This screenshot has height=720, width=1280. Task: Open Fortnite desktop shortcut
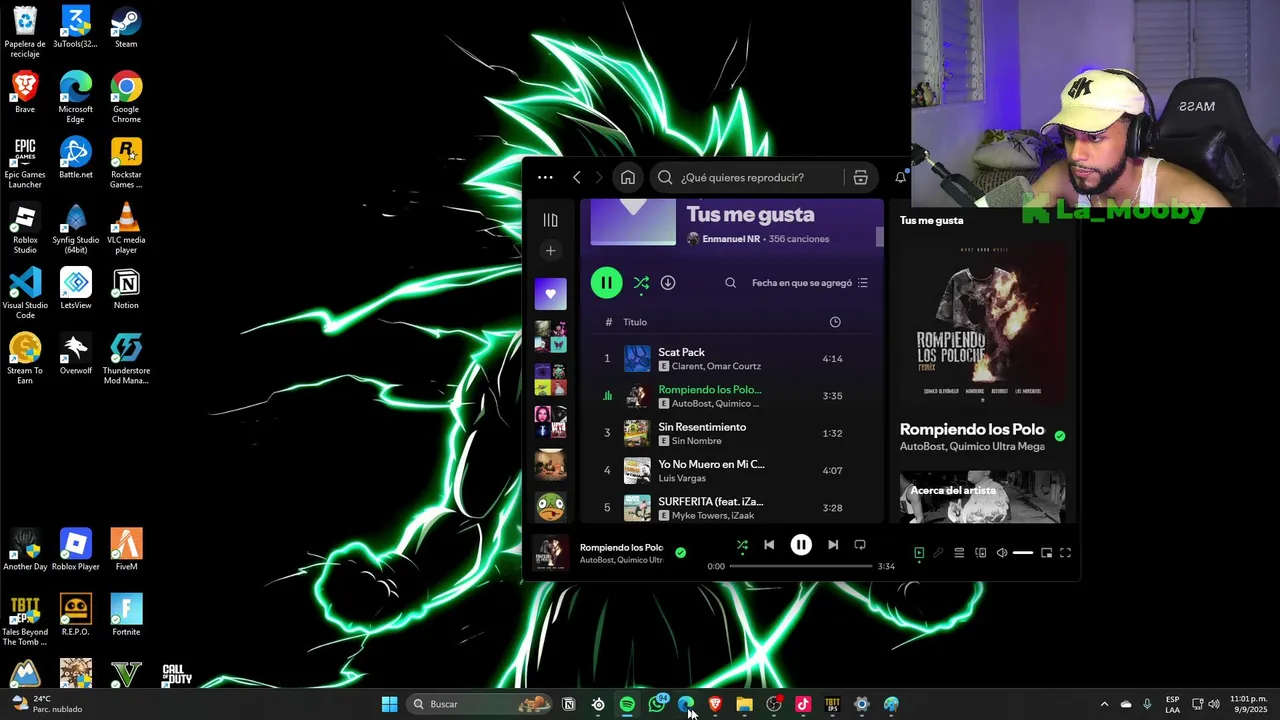pos(126,614)
